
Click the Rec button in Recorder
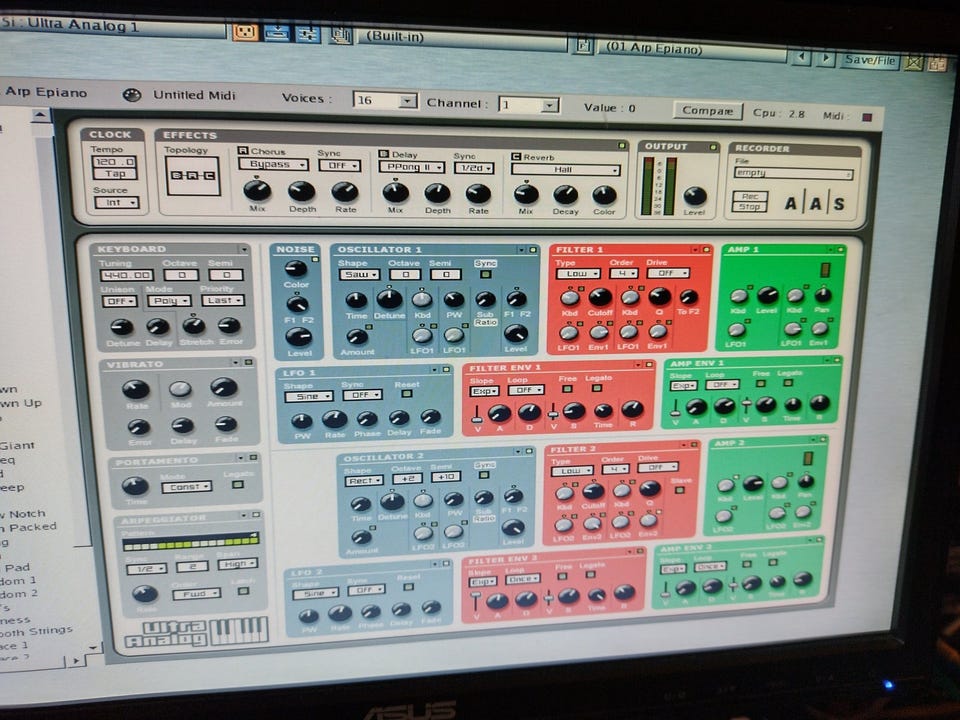[x=750, y=197]
